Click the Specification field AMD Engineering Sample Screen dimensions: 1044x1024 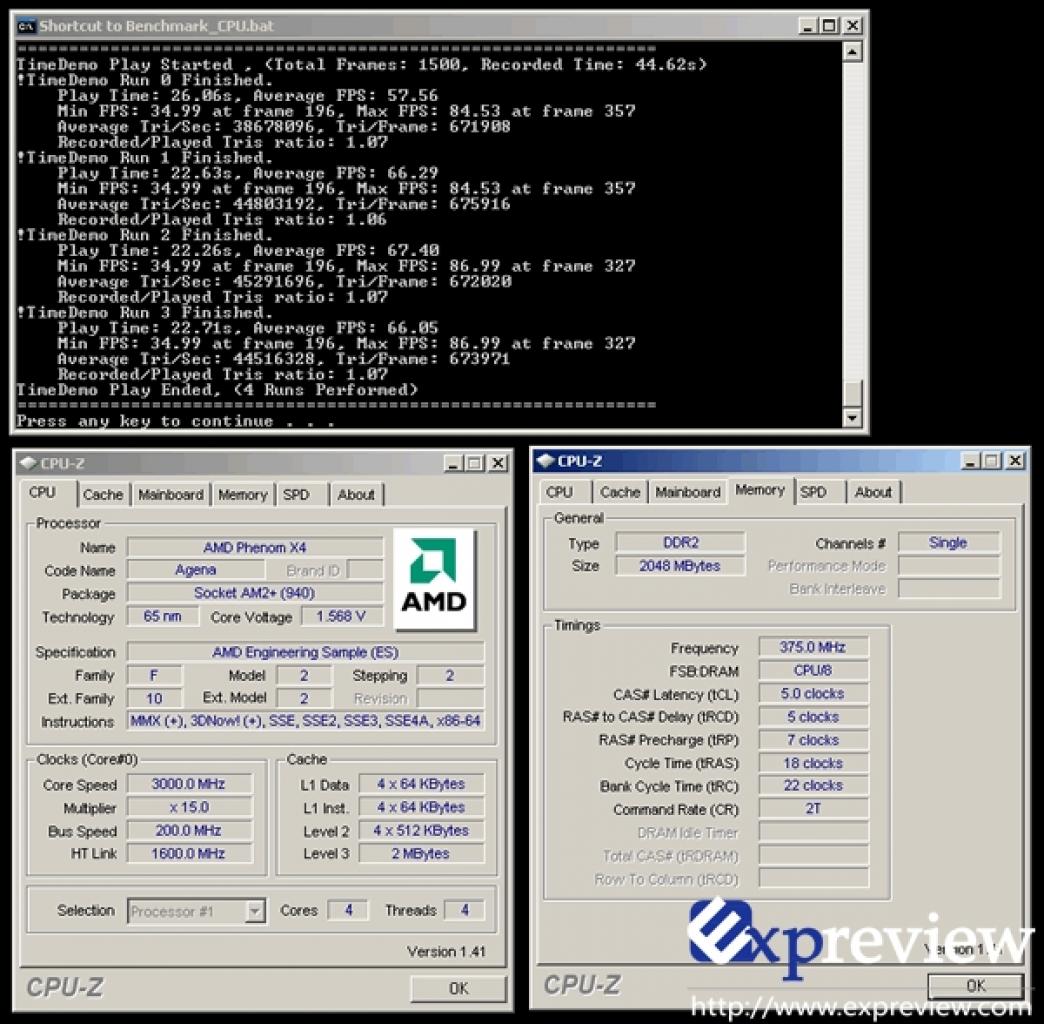tap(306, 652)
